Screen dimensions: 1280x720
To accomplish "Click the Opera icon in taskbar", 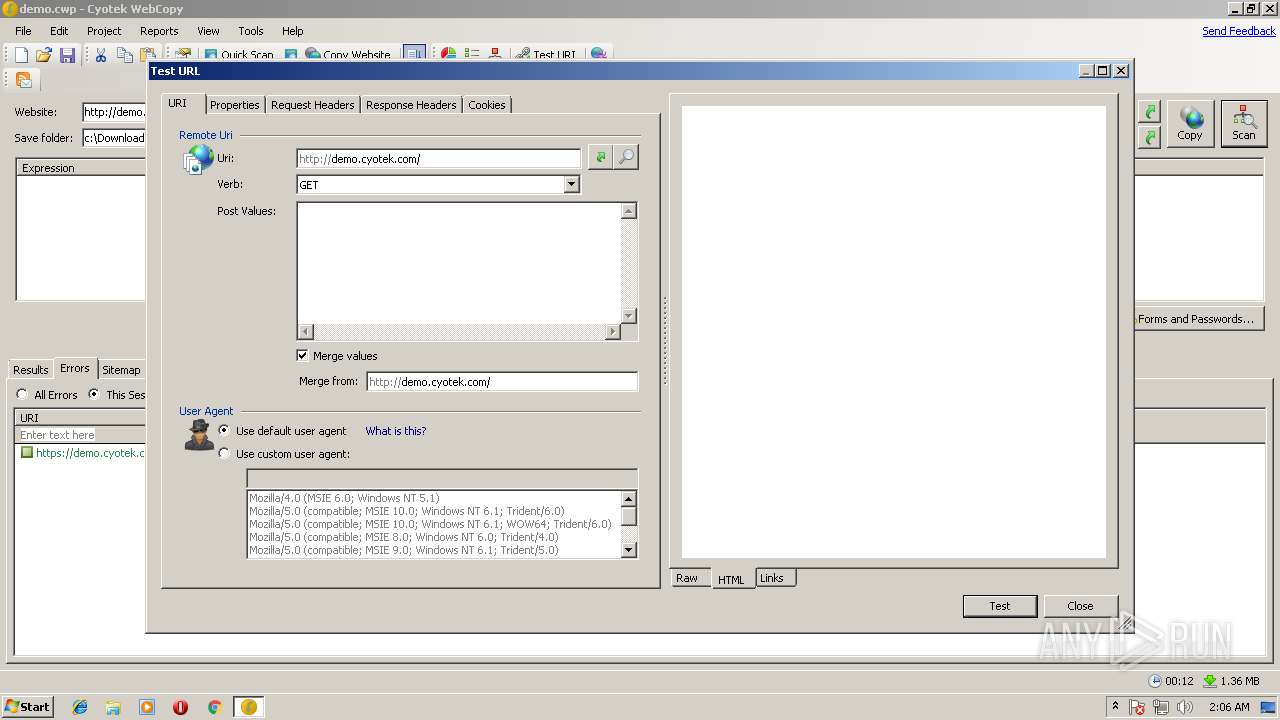I will (x=180, y=707).
